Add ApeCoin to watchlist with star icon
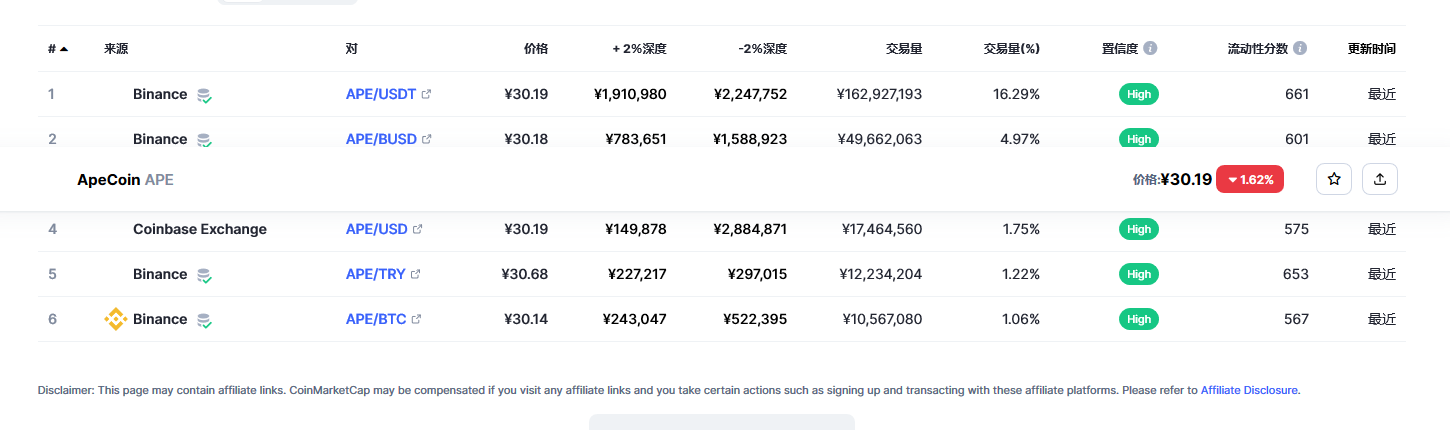This screenshot has height=430, width=1450. point(1333,179)
